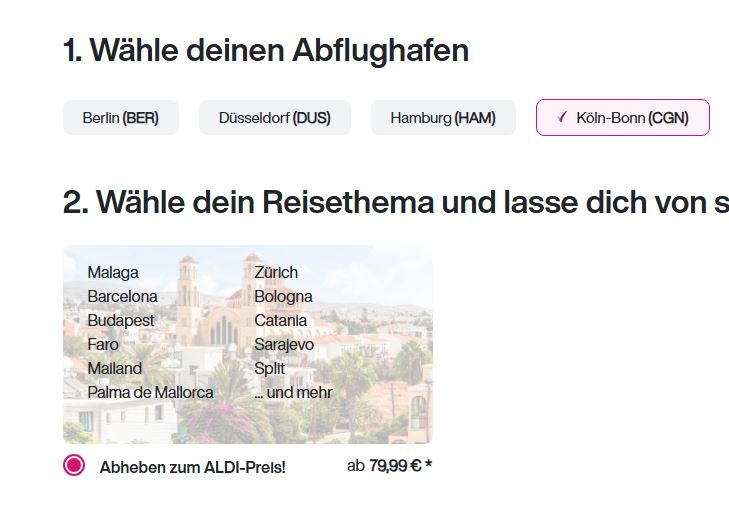Image resolution: width=729 pixels, height=527 pixels.
Task: Click Palma de Mallorca destination
Action: point(150,393)
